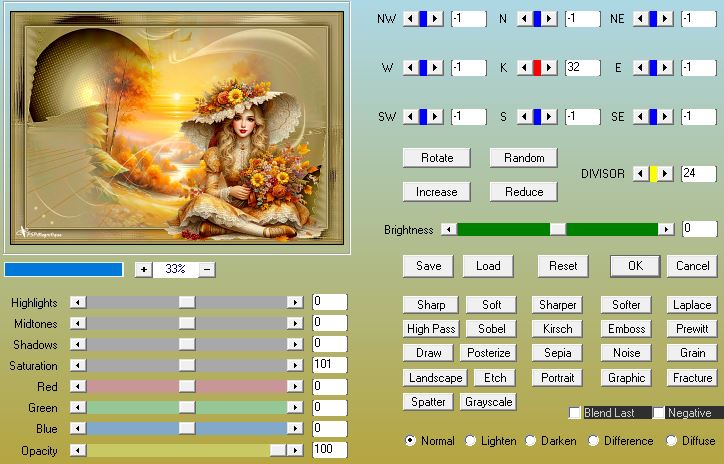Screen dimensions: 724x464
Task: Apply the Sepia preset filter
Action: click(x=557, y=352)
